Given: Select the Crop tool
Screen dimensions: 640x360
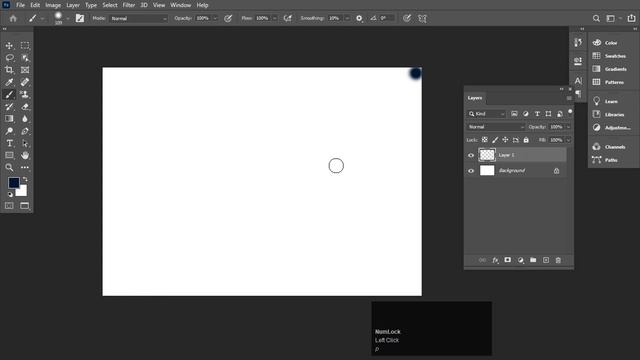Looking at the screenshot, I should click(9, 70).
